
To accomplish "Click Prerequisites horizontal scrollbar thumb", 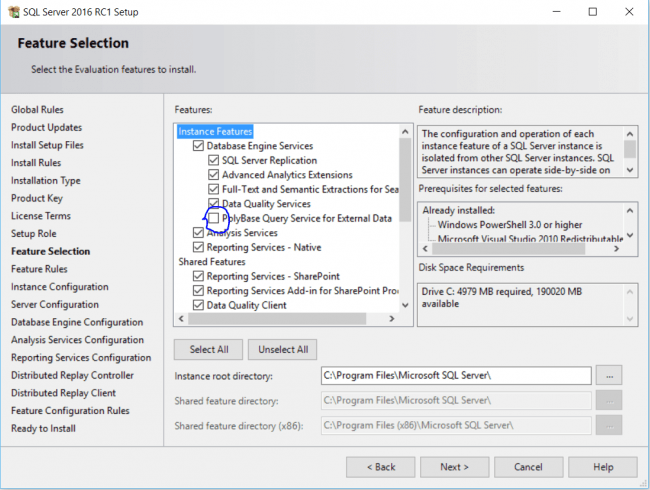I will point(508,249).
